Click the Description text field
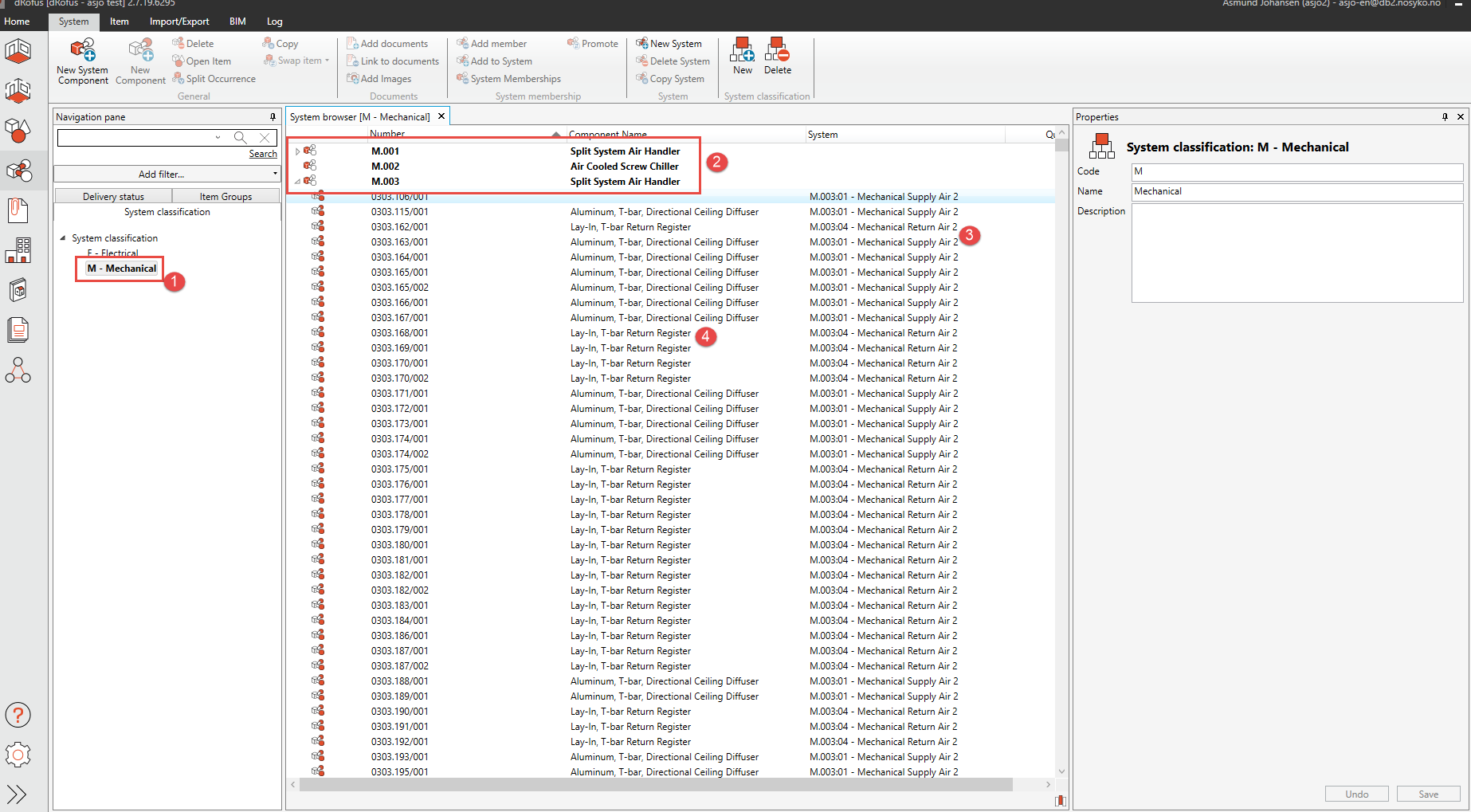1471x812 pixels. 1296,253
